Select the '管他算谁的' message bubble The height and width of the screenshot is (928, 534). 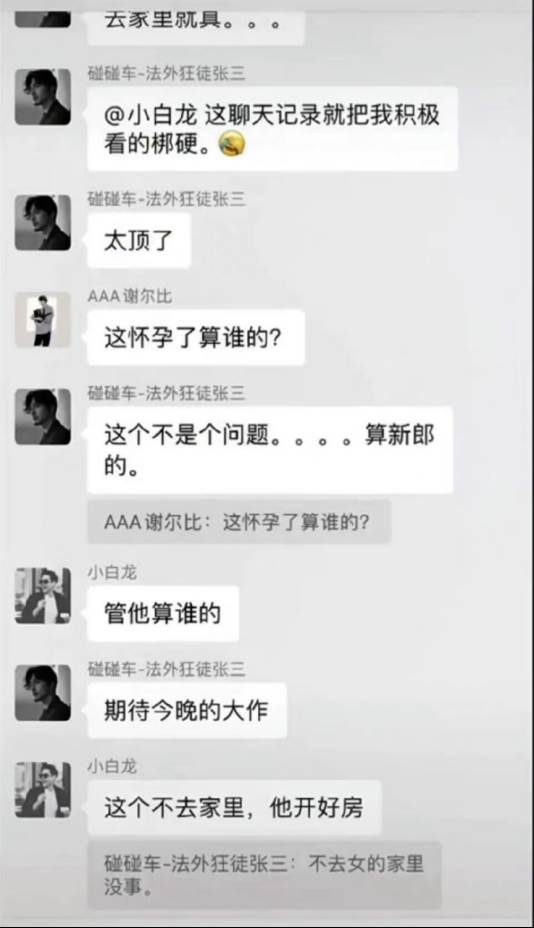click(x=163, y=613)
